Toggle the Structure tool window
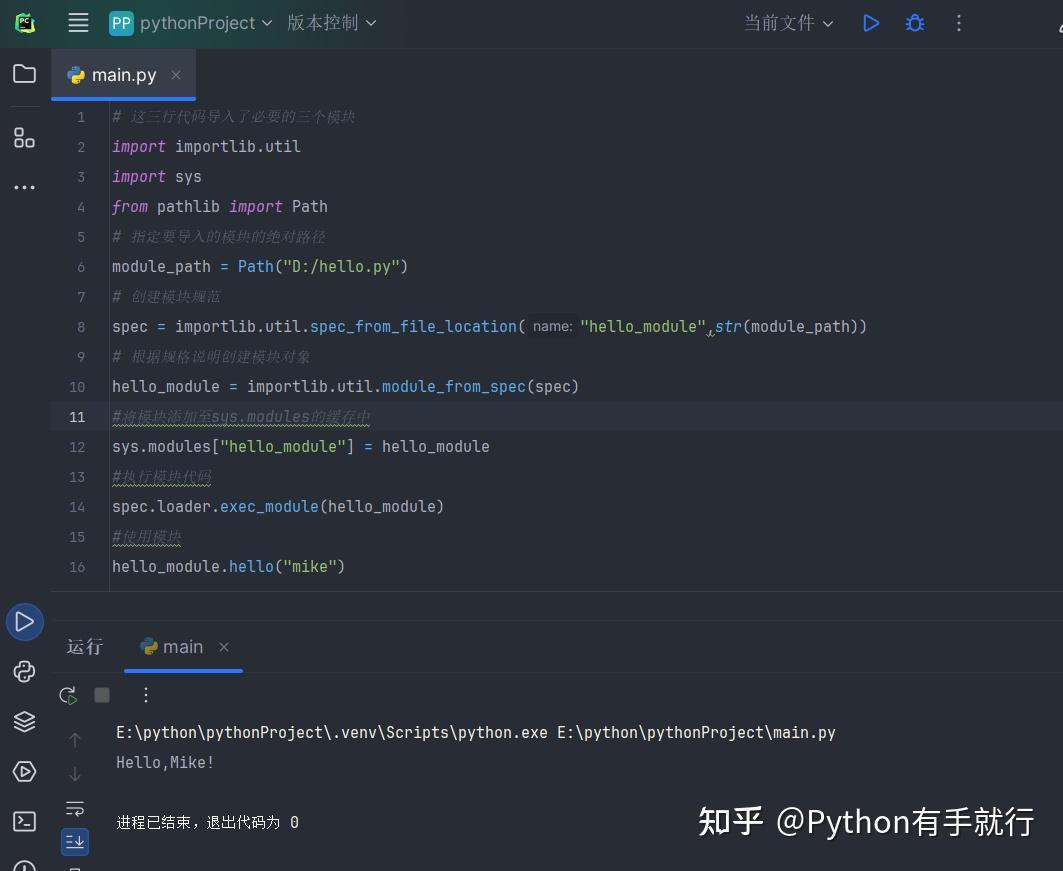 [24, 137]
